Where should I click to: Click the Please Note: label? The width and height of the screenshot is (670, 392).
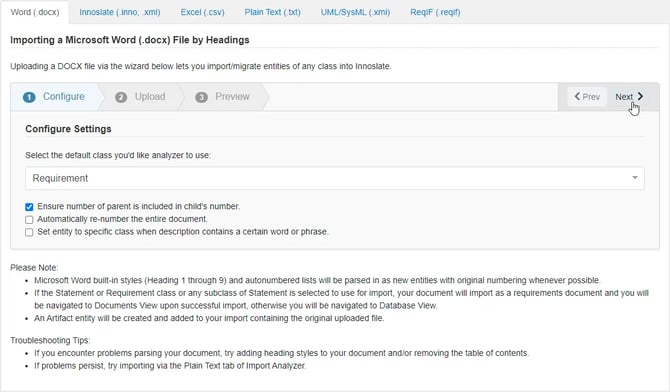coord(34,268)
